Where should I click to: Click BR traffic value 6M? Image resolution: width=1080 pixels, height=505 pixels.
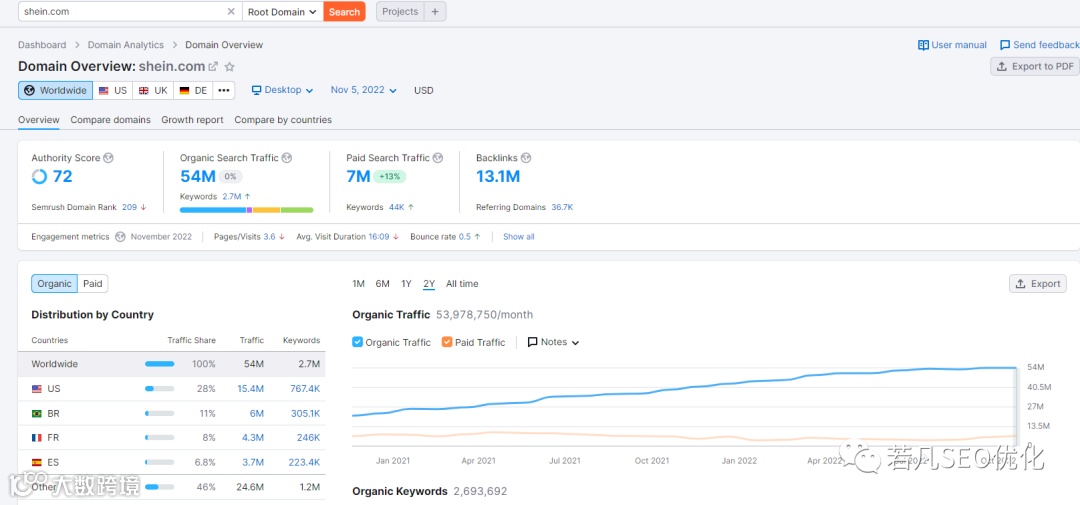(257, 413)
